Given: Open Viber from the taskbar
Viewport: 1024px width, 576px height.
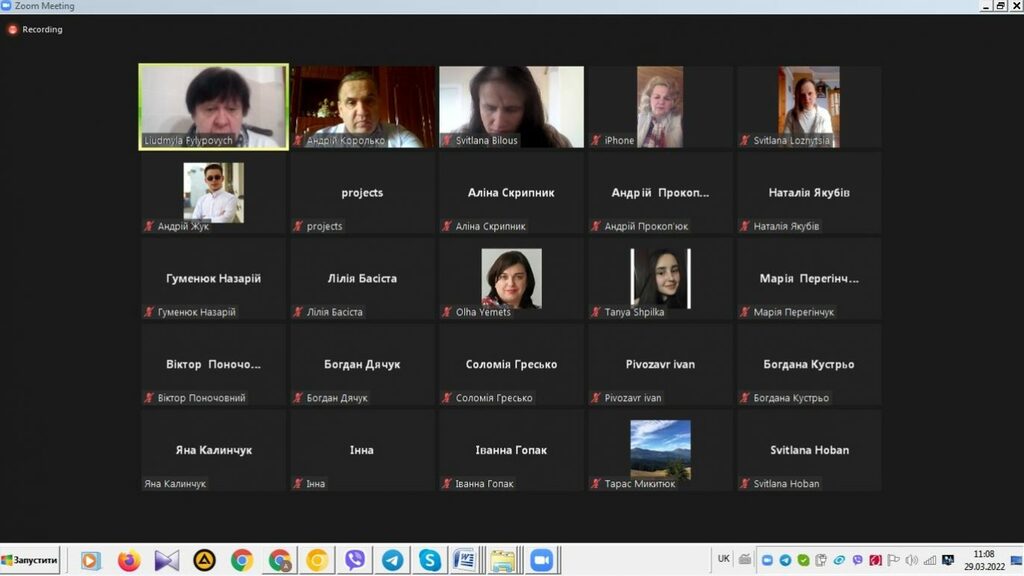Looking at the screenshot, I should coord(355,561).
